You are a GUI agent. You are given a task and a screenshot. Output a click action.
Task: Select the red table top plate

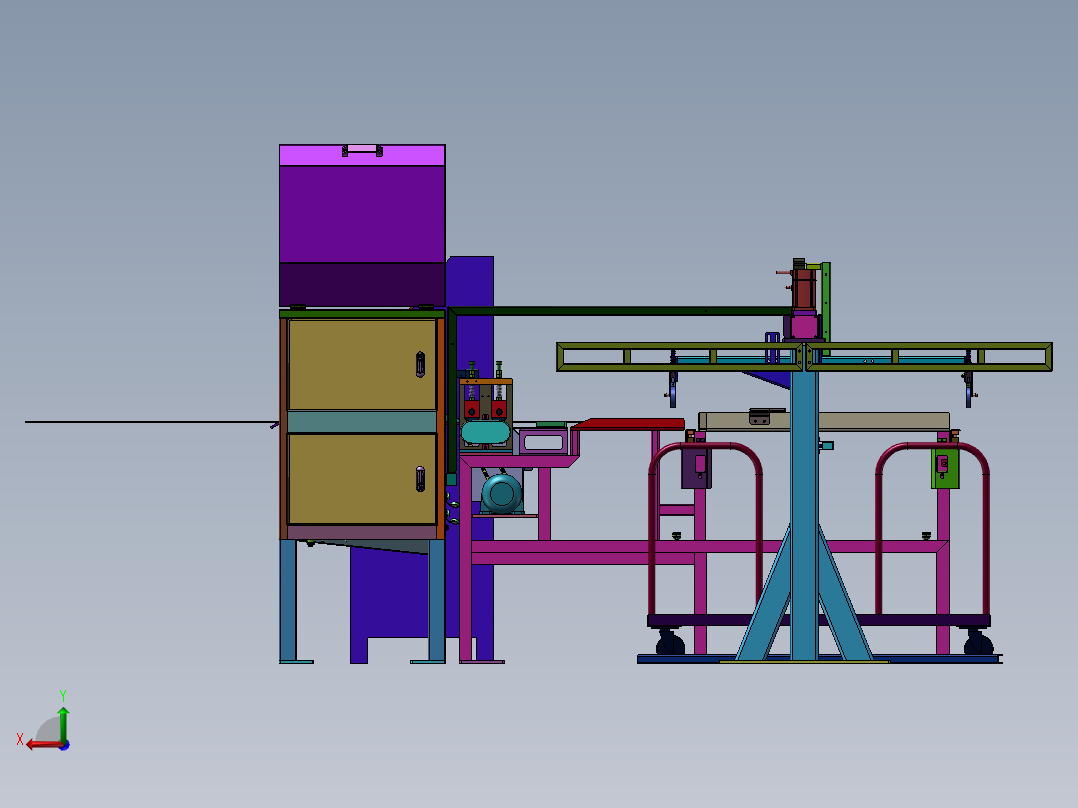(628, 424)
